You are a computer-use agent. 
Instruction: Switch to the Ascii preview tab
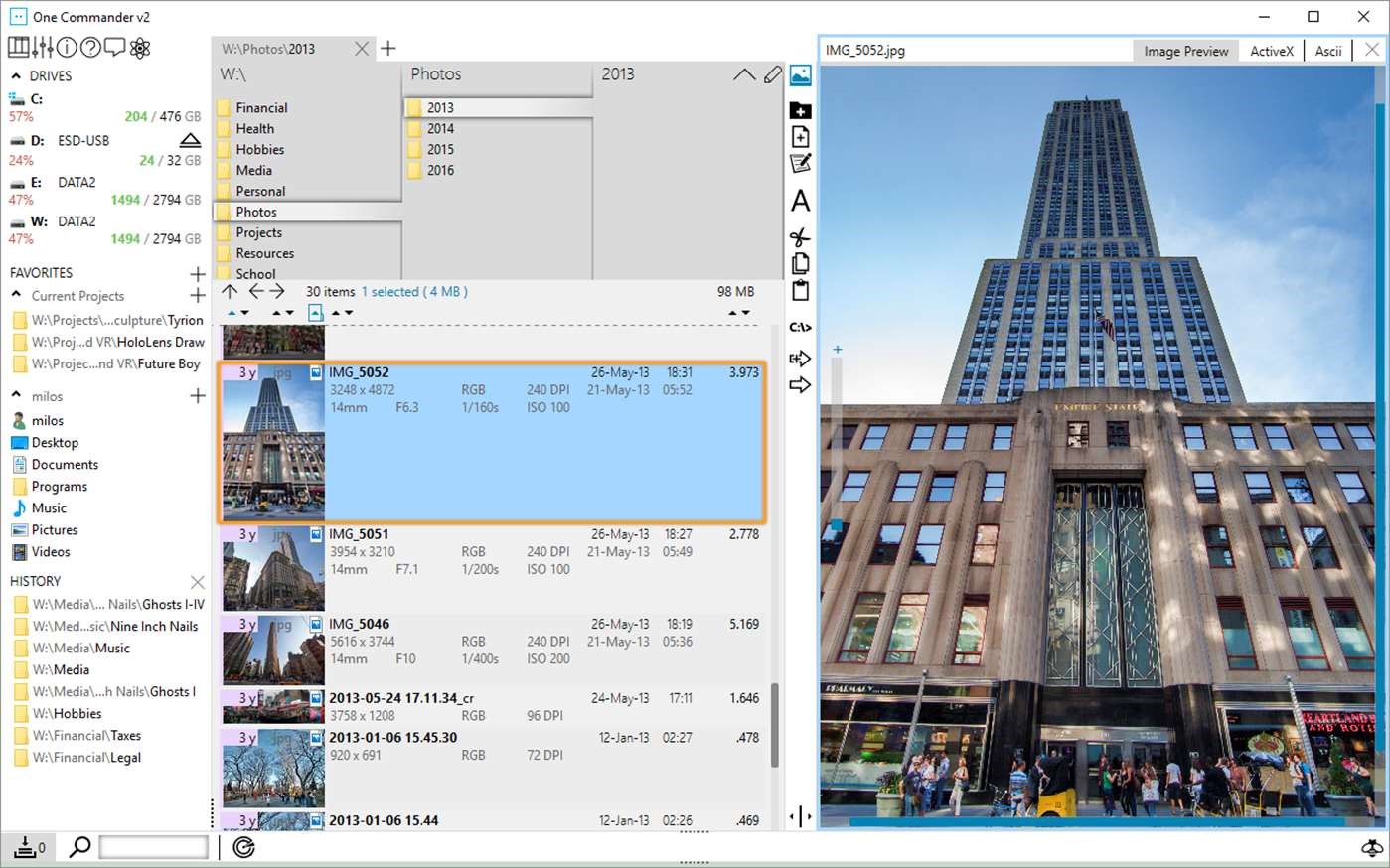tap(1327, 51)
